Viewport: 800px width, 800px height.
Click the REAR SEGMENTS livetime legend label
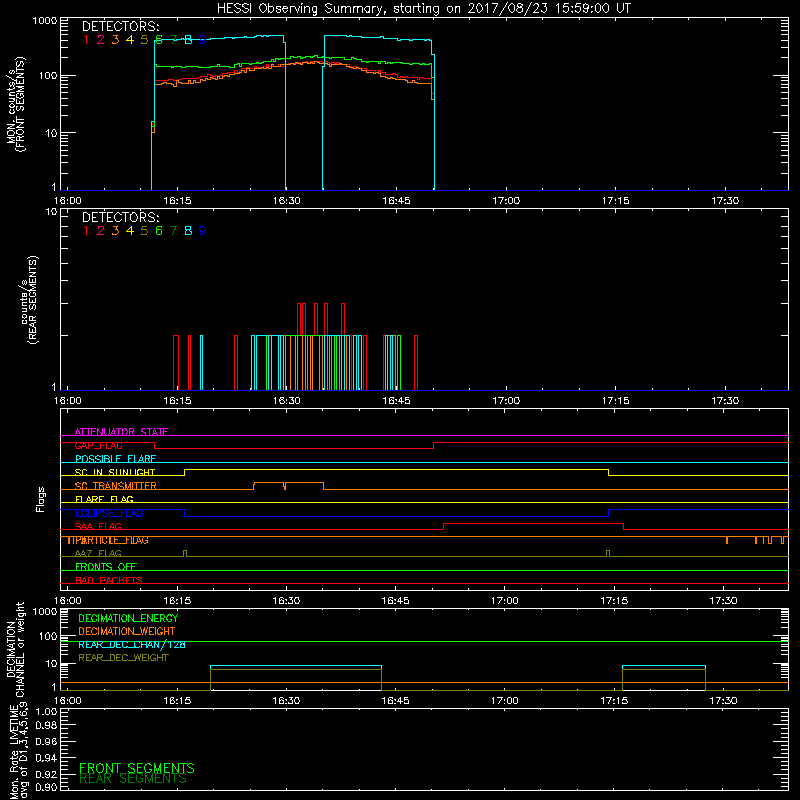pyautogui.click(x=133, y=779)
